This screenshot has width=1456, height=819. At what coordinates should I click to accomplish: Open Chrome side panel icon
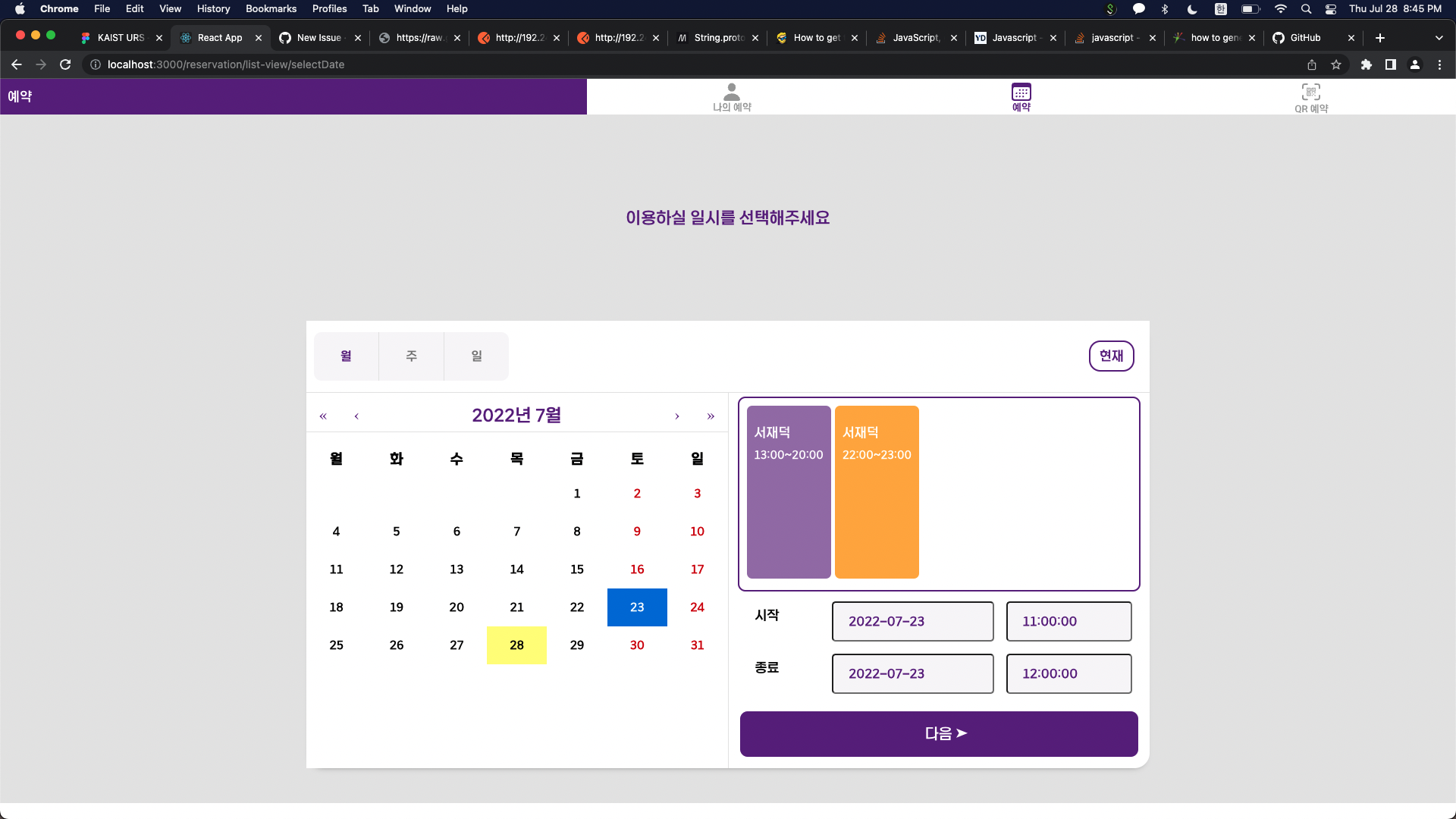1391,64
